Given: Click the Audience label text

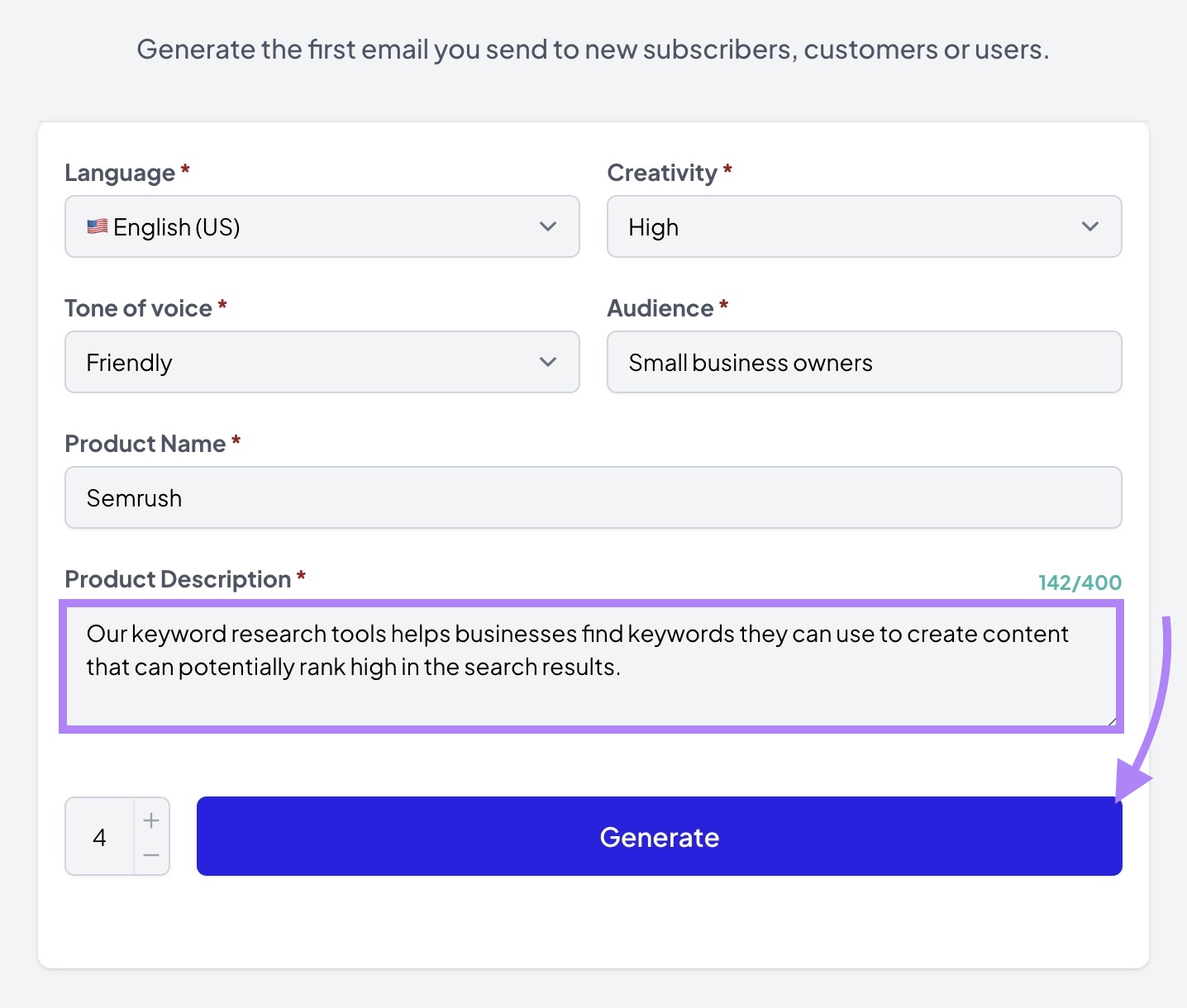Looking at the screenshot, I should (x=660, y=308).
